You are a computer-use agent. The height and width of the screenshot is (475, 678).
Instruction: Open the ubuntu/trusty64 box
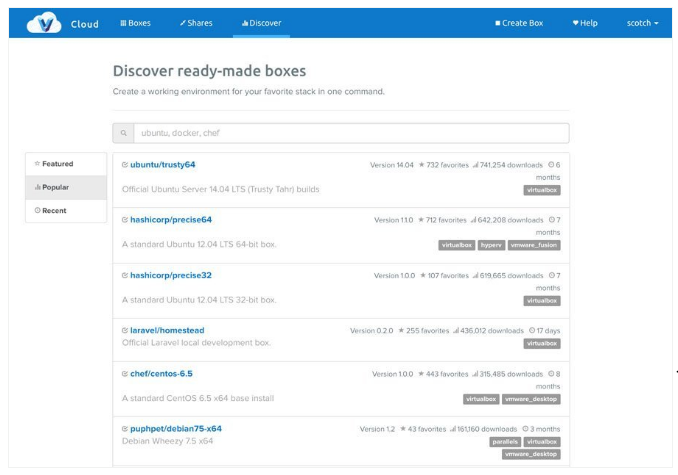pyautogui.click(x=163, y=165)
